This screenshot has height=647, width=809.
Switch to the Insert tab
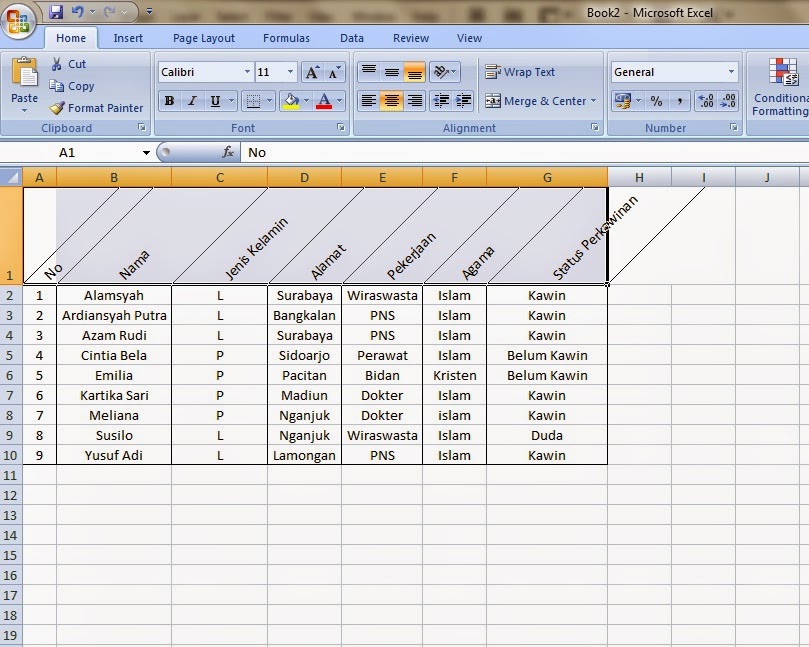pos(128,38)
